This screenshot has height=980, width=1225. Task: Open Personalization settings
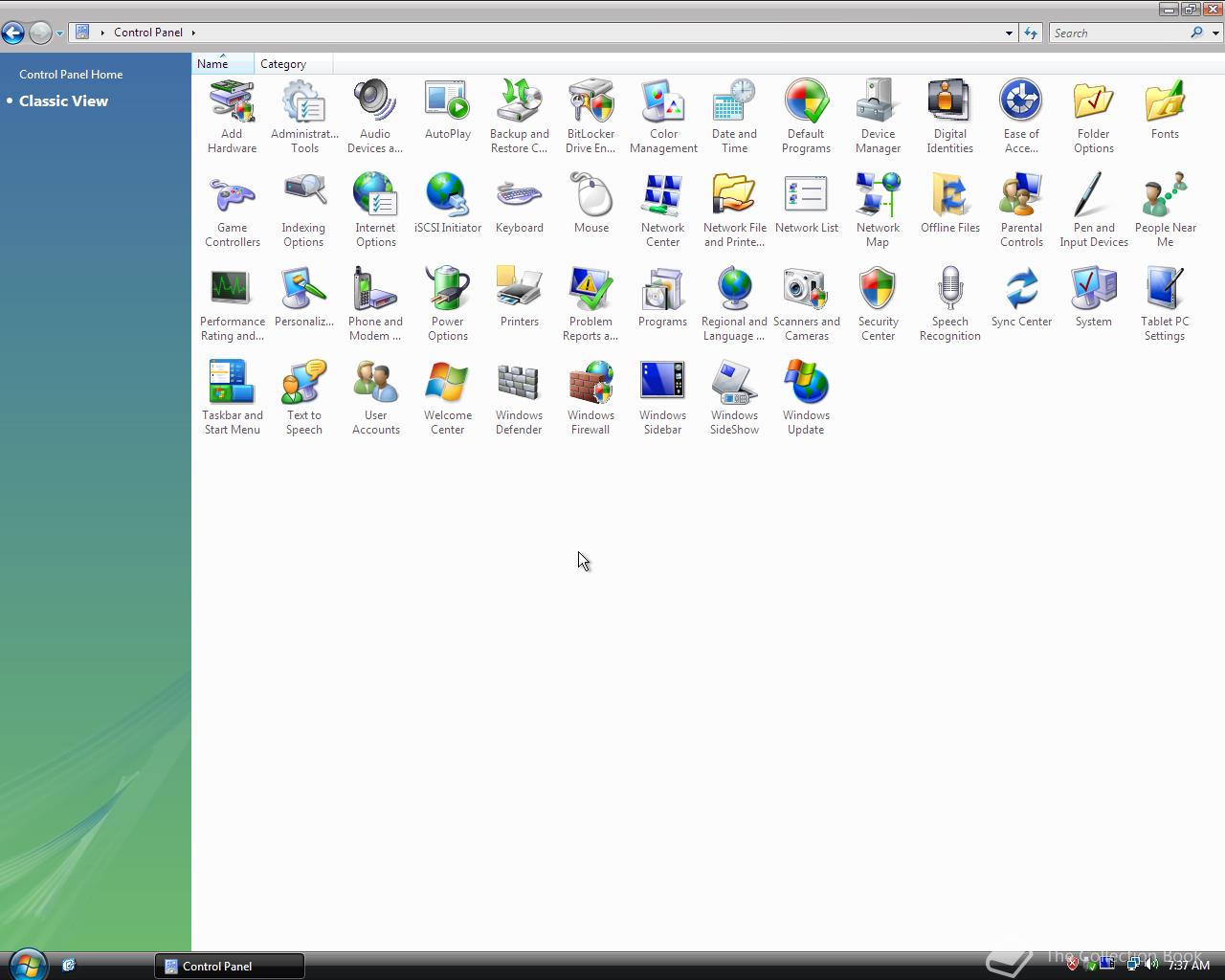click(304, 298)
